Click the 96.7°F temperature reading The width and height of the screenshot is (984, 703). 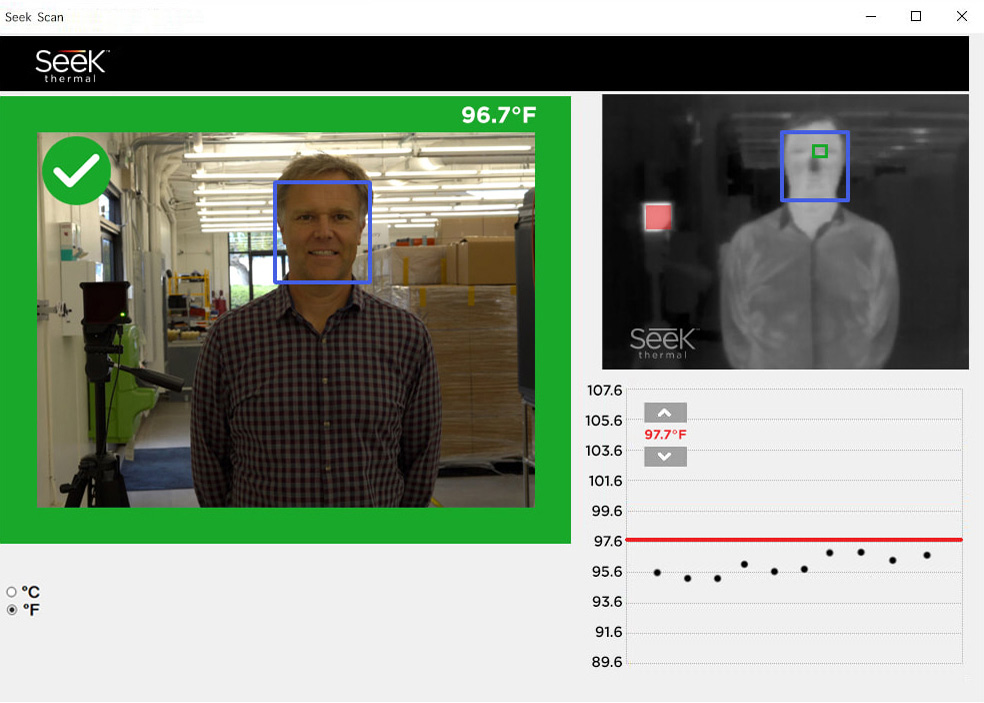[499, 115]
